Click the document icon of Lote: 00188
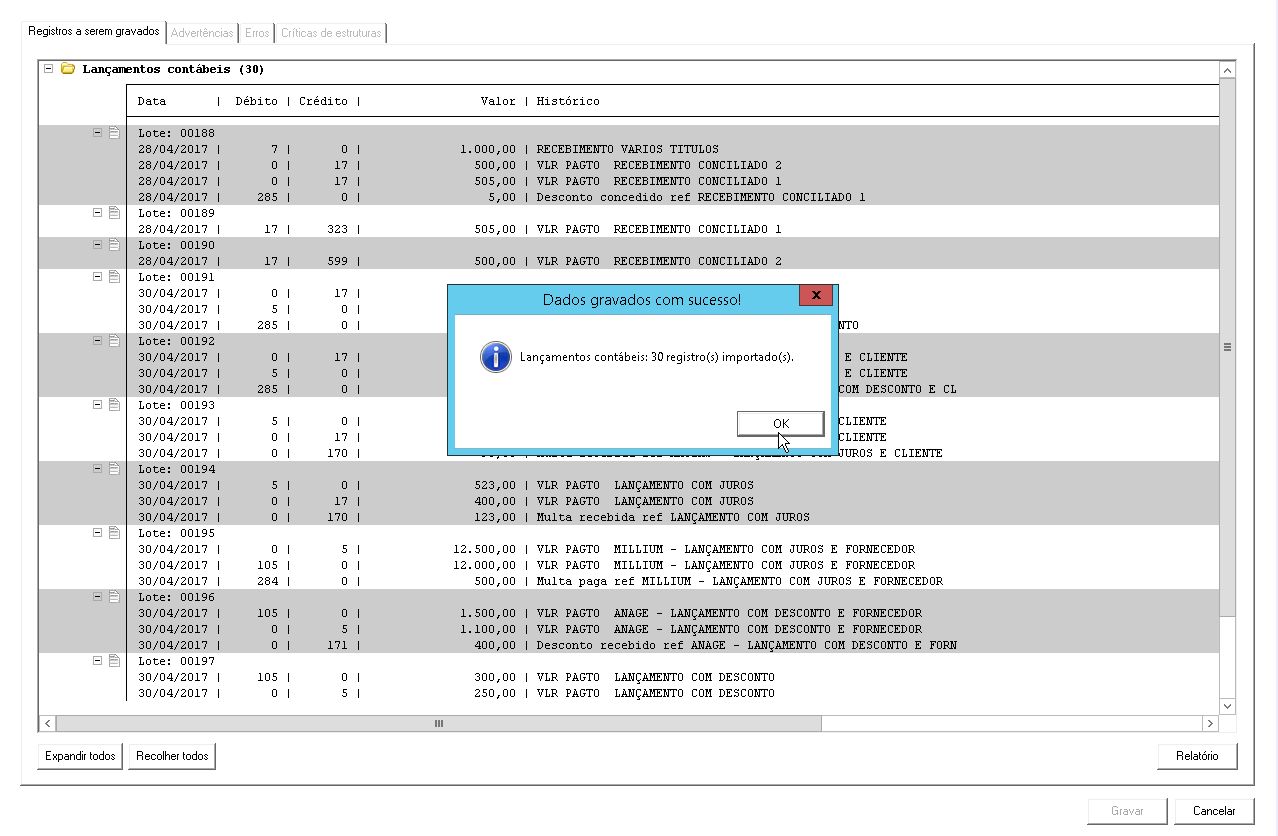The height and width of the screenshot is (836, 1278). [114, 132]
